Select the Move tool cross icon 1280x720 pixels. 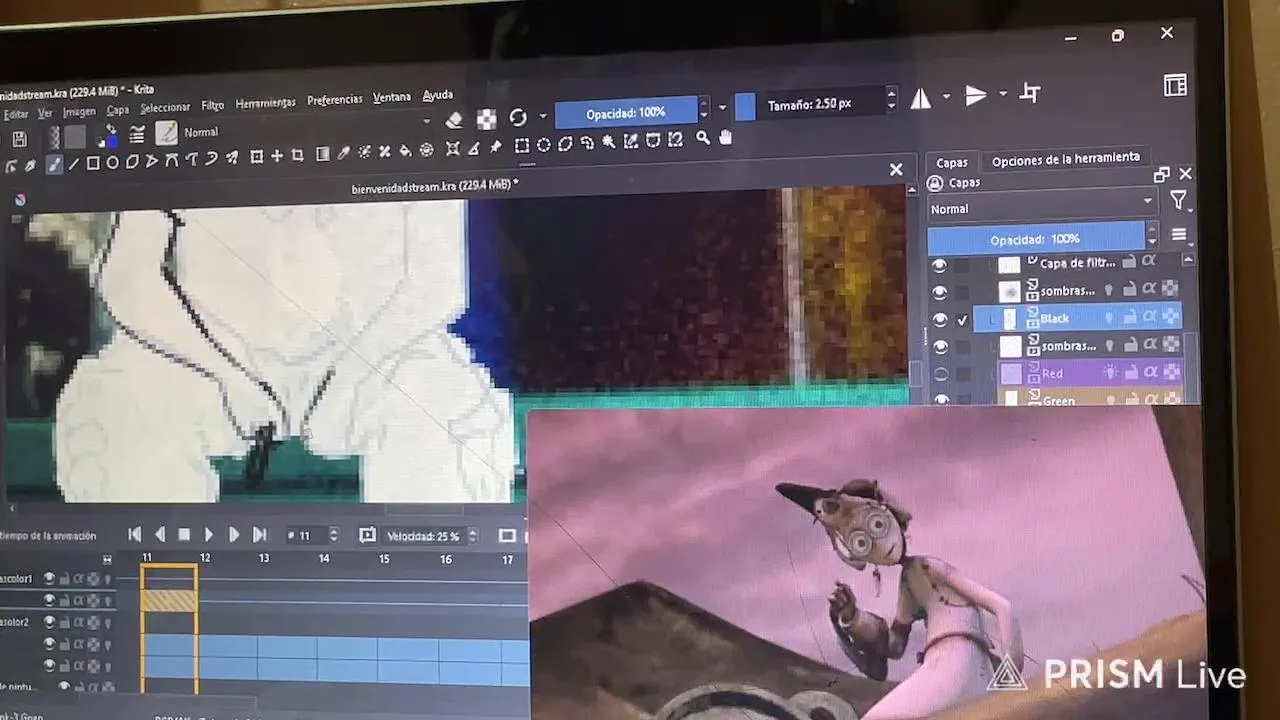tap(277, 157)
